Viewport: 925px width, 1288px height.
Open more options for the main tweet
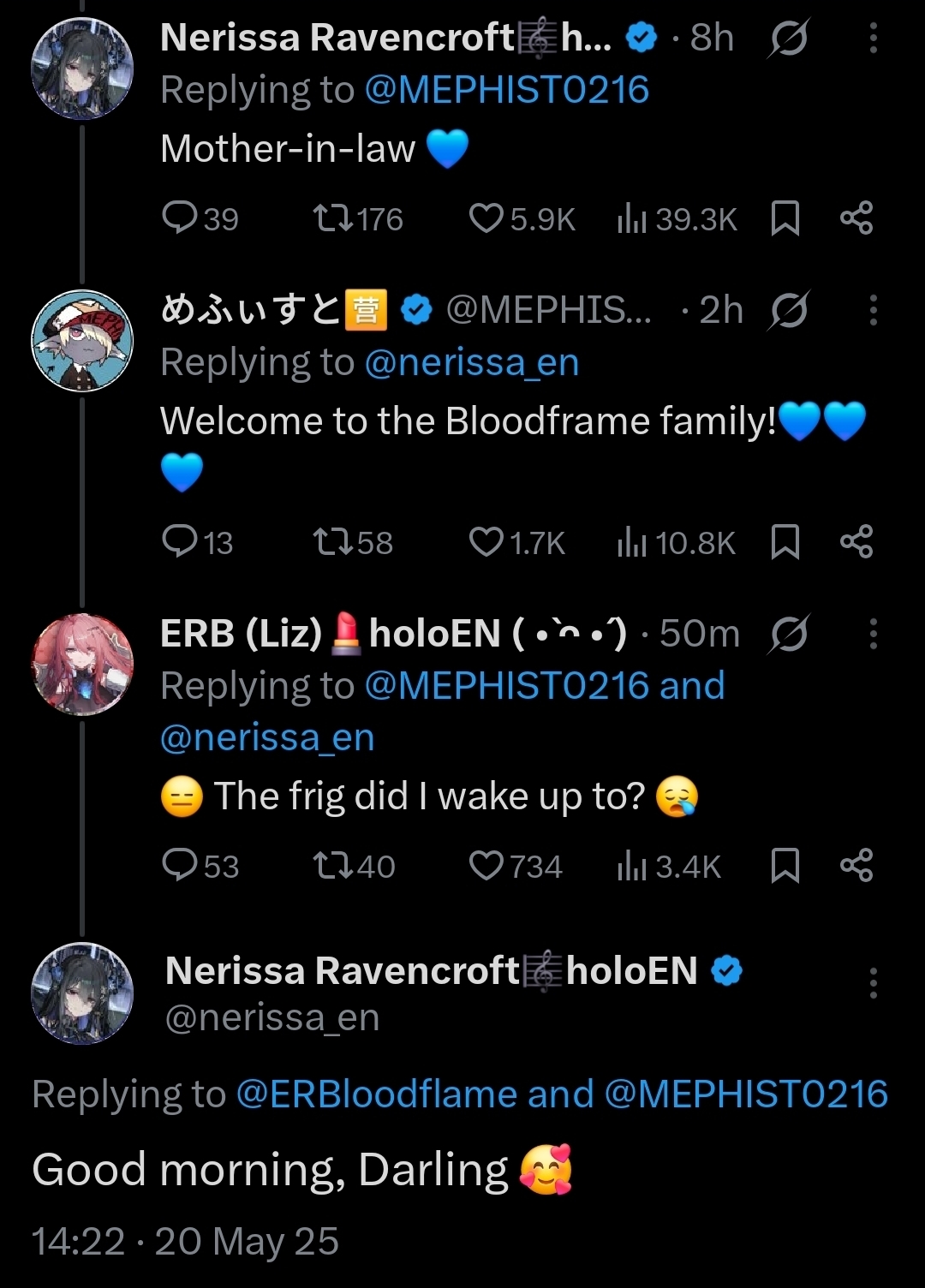point(873,983)
